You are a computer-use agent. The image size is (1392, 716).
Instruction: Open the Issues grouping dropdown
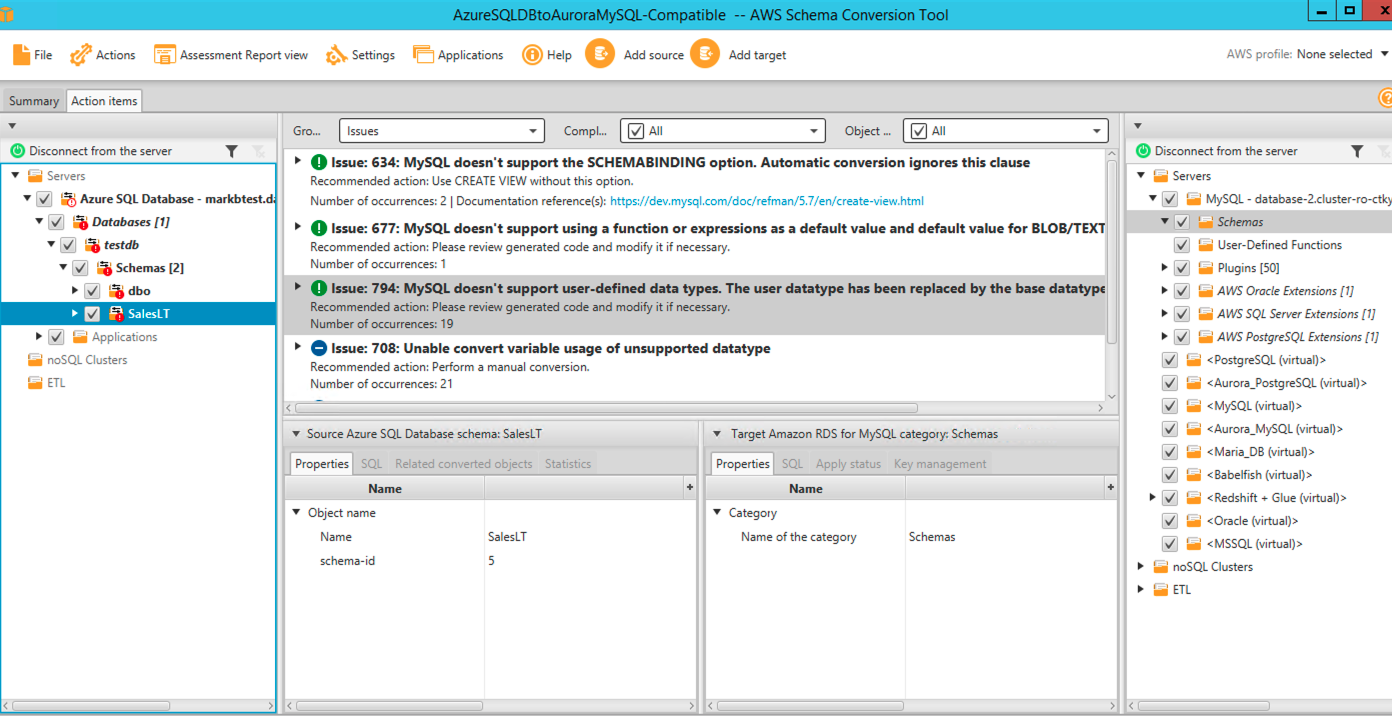[441, 130]
